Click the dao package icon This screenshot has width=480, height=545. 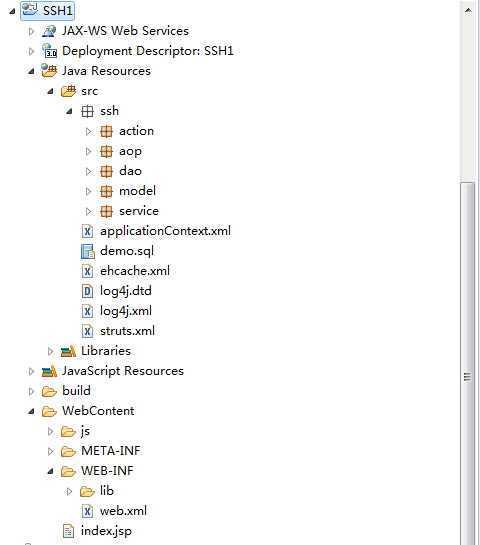point(106,171)
